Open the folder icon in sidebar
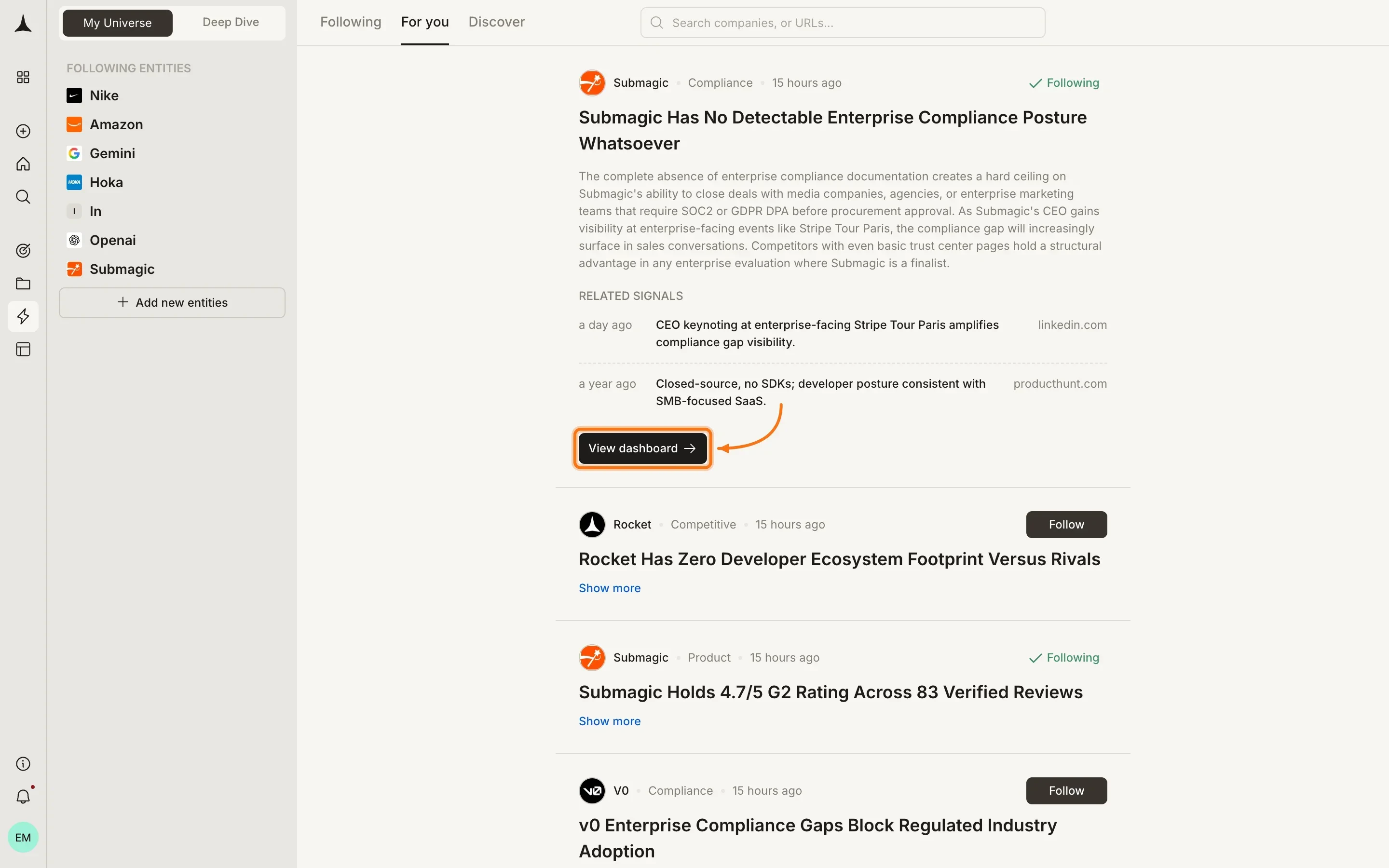The height and width of the screenshot is (868, 1389). [23, 284]
